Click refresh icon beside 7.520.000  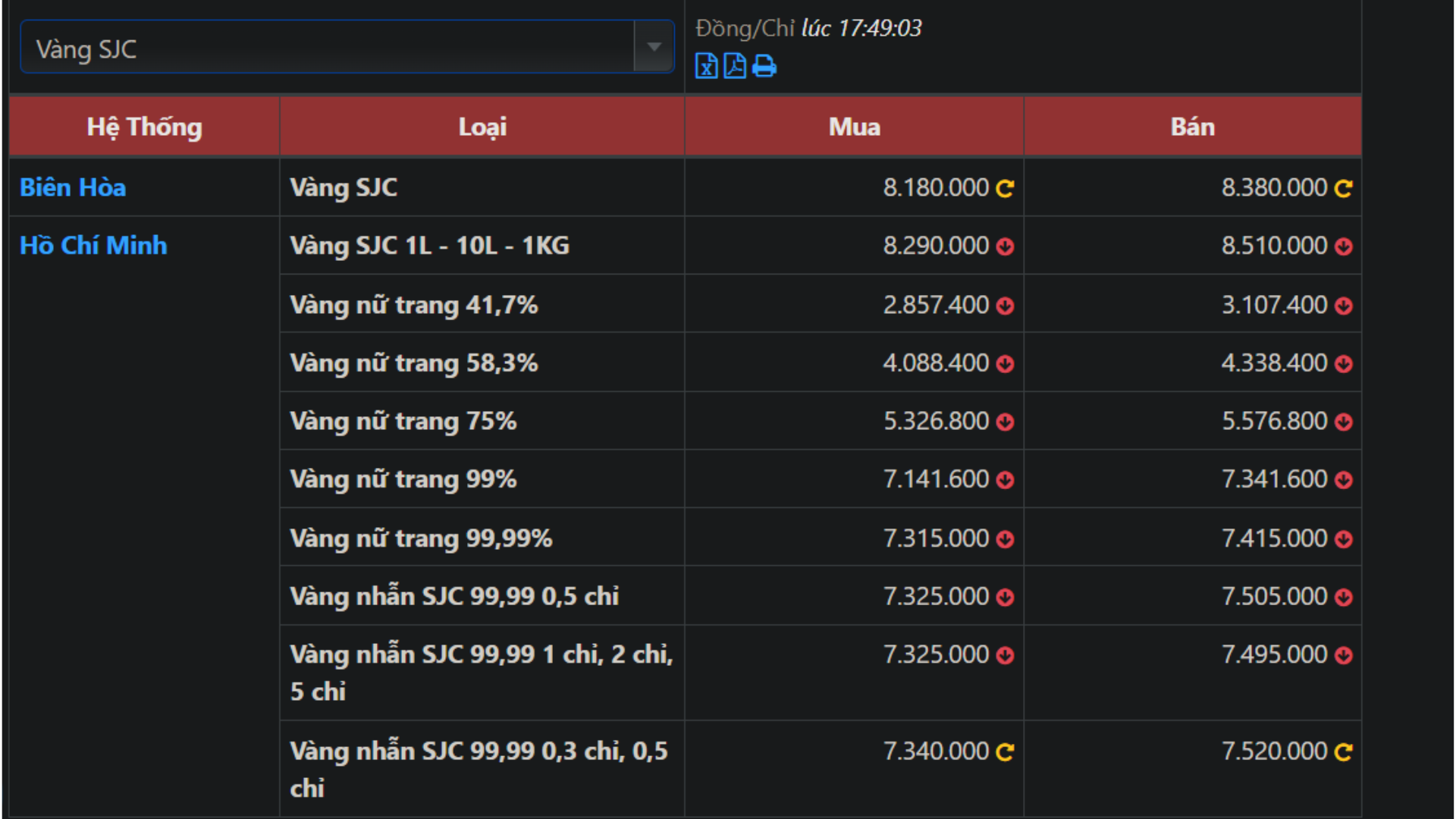pos(1343,752)
